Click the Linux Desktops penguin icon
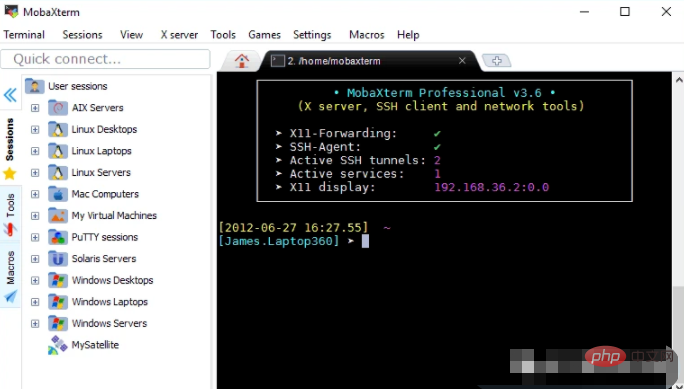 click(58, 129)
